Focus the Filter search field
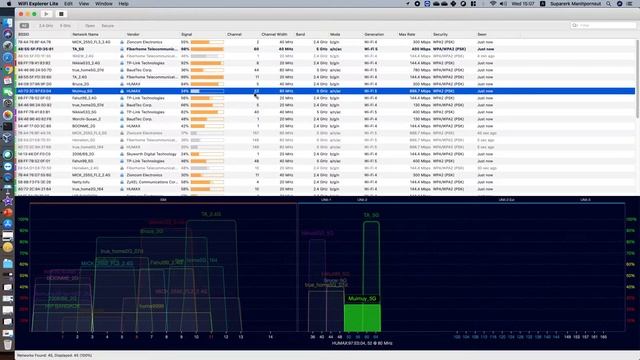The width and height of the screenshot is (640, 360). tap(603, 25)
